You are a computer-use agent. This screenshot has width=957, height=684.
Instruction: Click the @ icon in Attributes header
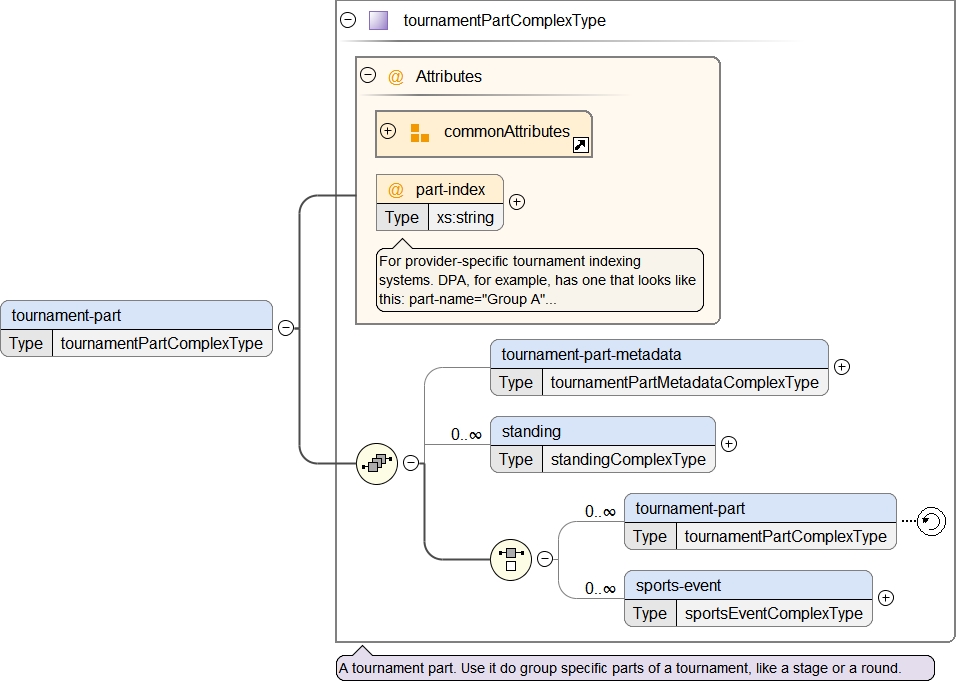(396, 77)
